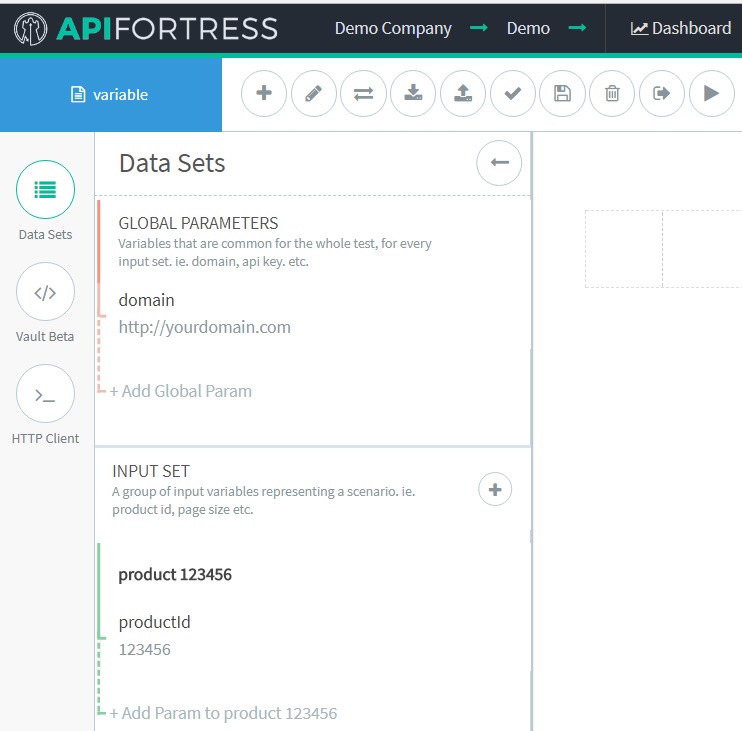Click the exit arrow toolbar icon
The height and width of the screenshot is (731, 742).
coord(662,94)
